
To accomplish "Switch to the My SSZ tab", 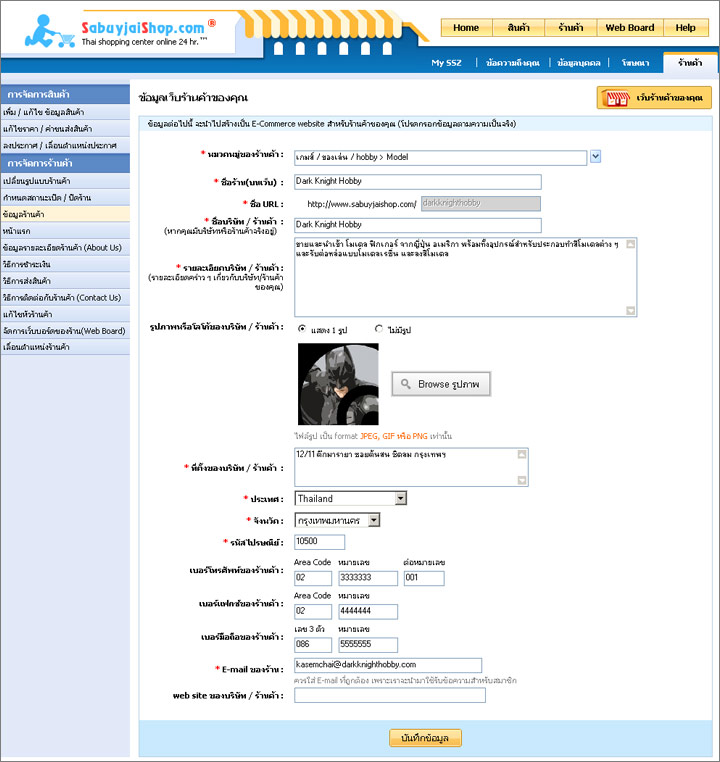I will 446,63.
